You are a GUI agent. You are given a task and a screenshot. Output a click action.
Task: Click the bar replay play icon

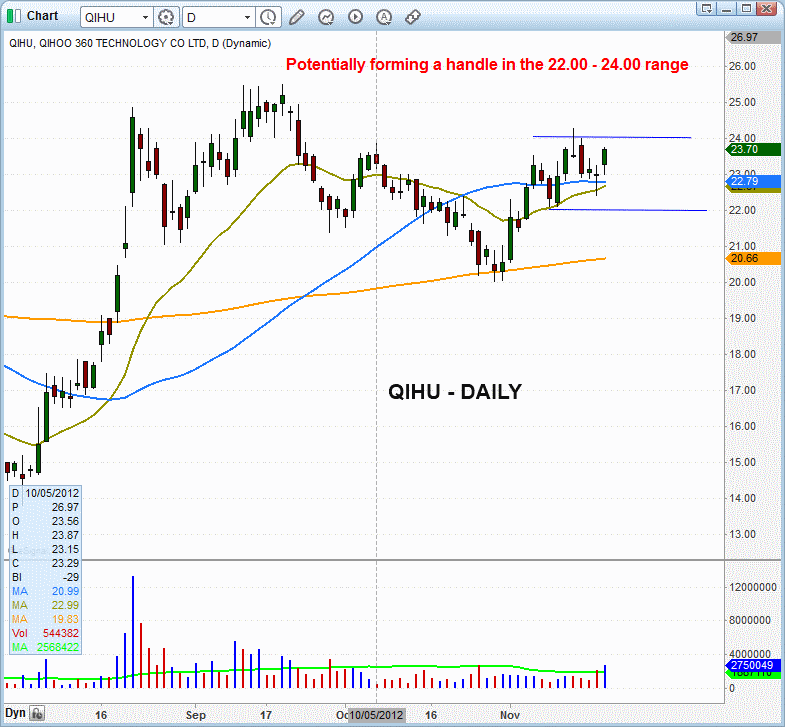point(355,17)
